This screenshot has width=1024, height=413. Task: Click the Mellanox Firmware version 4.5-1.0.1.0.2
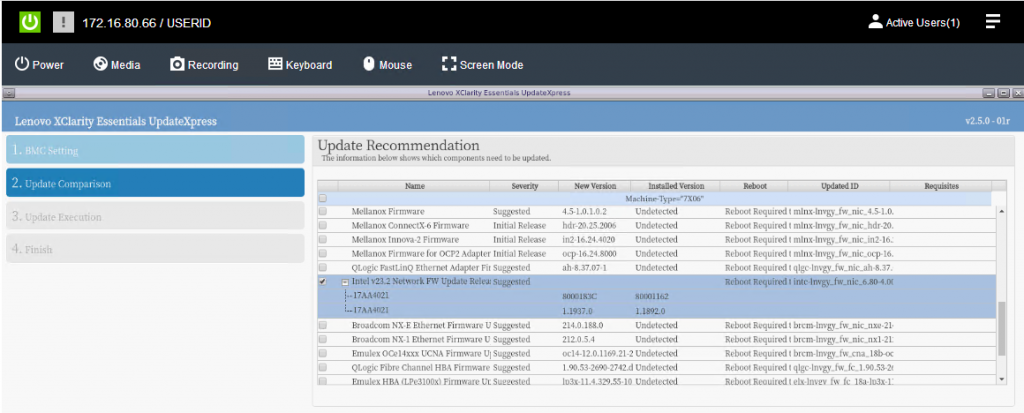(x=584, y=212)
